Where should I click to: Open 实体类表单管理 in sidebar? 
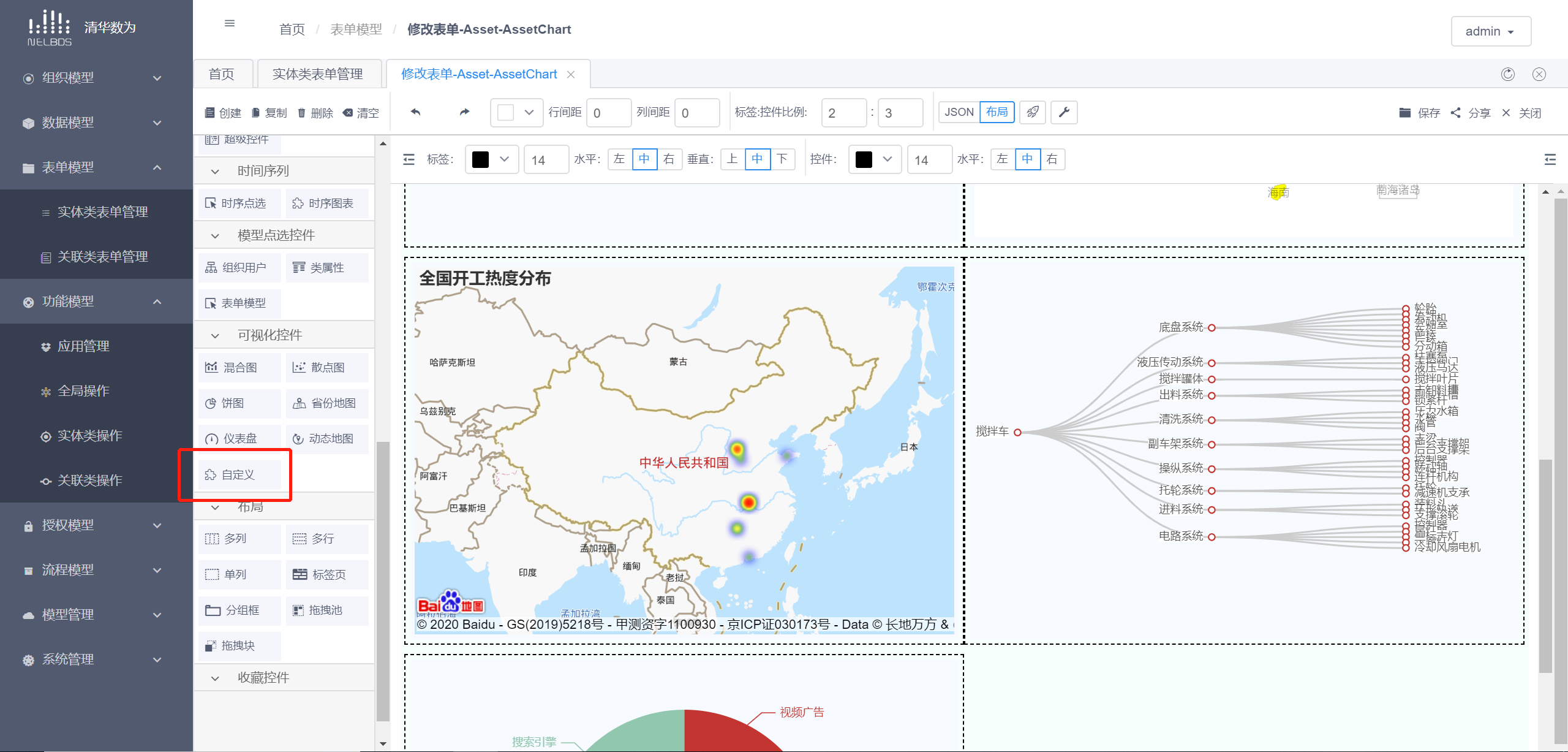pyautogui.click(x=96, y=212)
